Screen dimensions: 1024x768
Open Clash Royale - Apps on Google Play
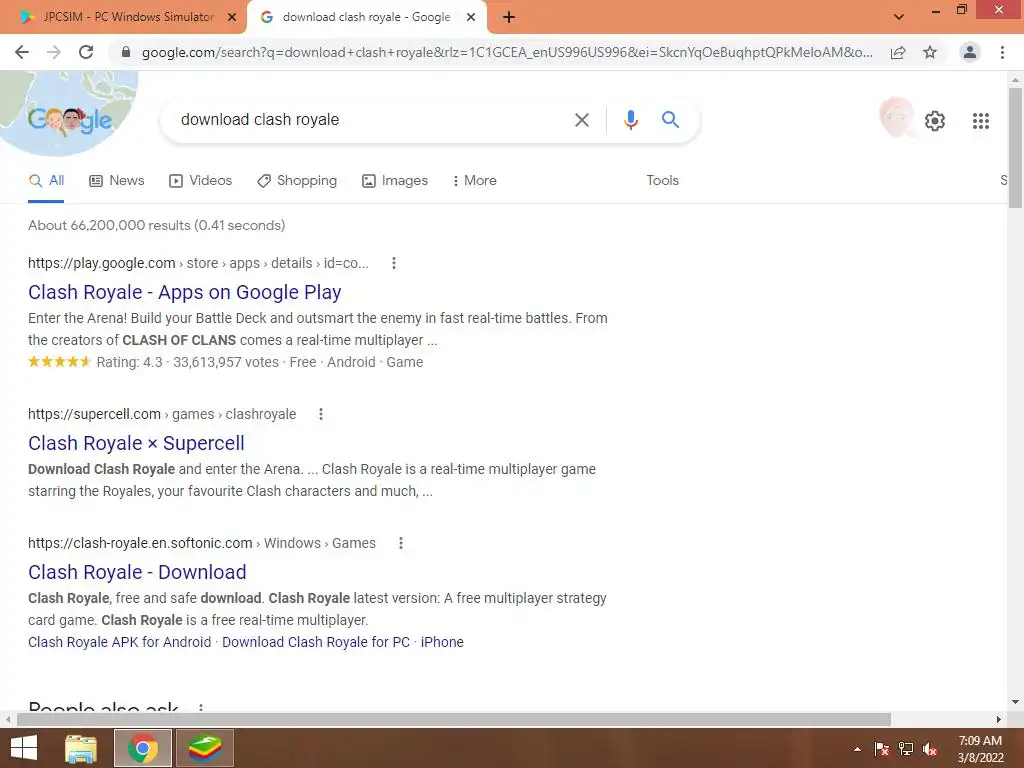pos(185,292)
